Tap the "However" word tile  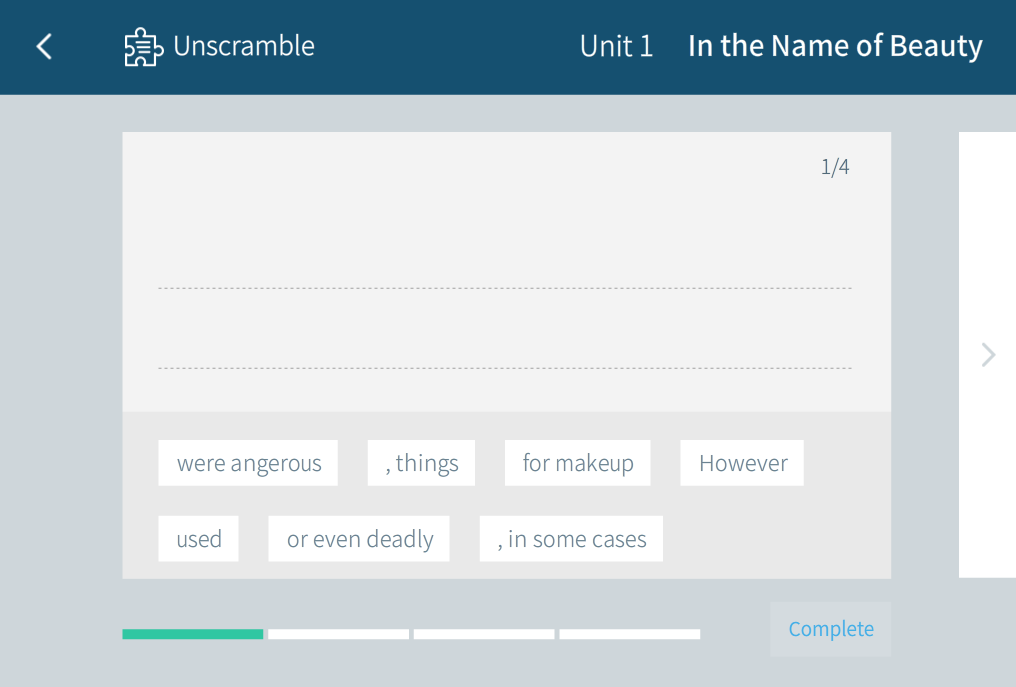pos(742,463)
